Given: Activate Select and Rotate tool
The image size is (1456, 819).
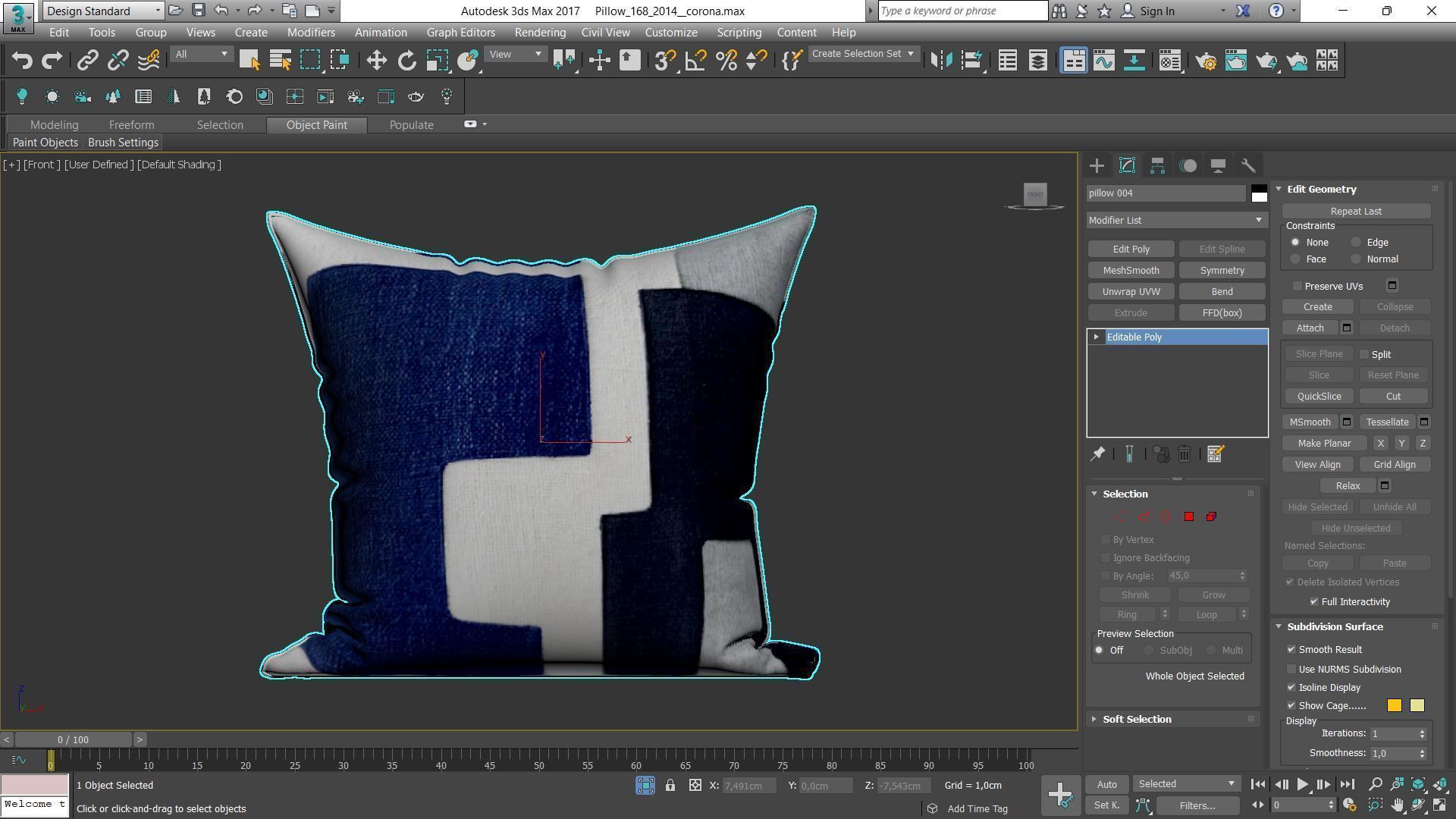Looking at the screenshot, I should click(x=407, y=61).
